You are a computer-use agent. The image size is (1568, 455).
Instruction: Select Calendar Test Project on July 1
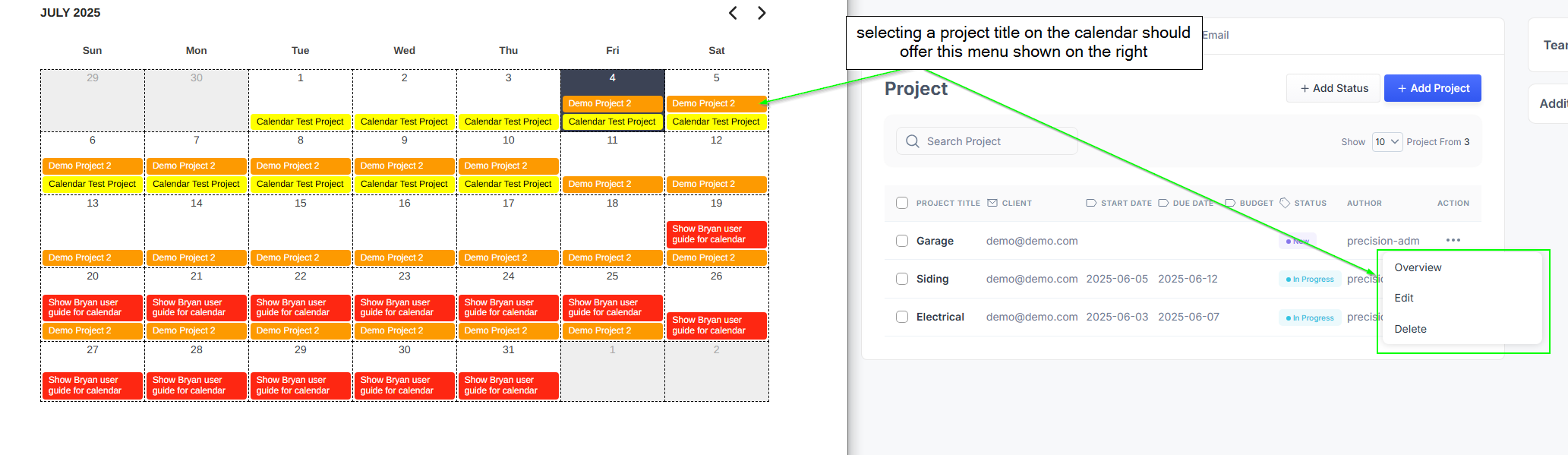pyautogui.click(x=300, y=122)
